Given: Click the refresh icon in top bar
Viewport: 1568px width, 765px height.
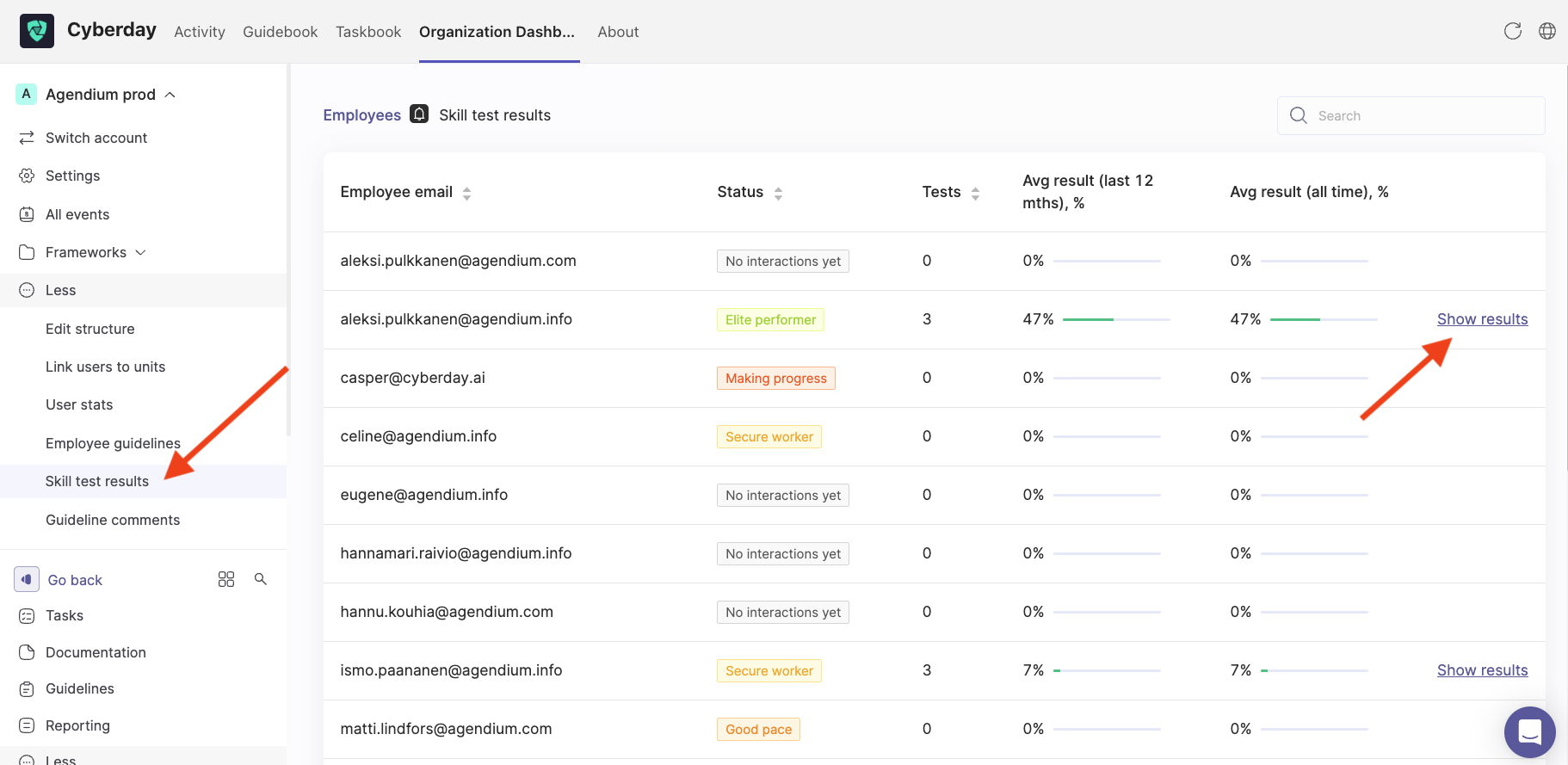Looking at the screenshot, I should pyautogui.click(x=1513, y=31).
